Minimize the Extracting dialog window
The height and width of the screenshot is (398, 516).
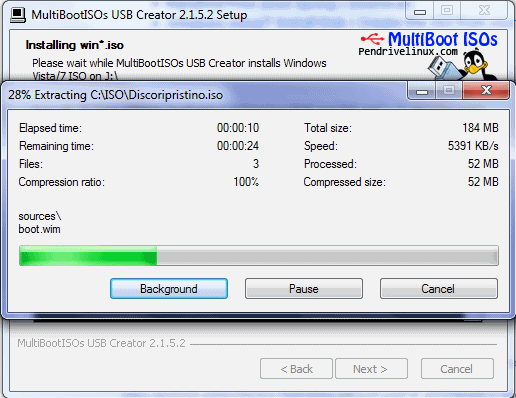(x=422, y=91)
